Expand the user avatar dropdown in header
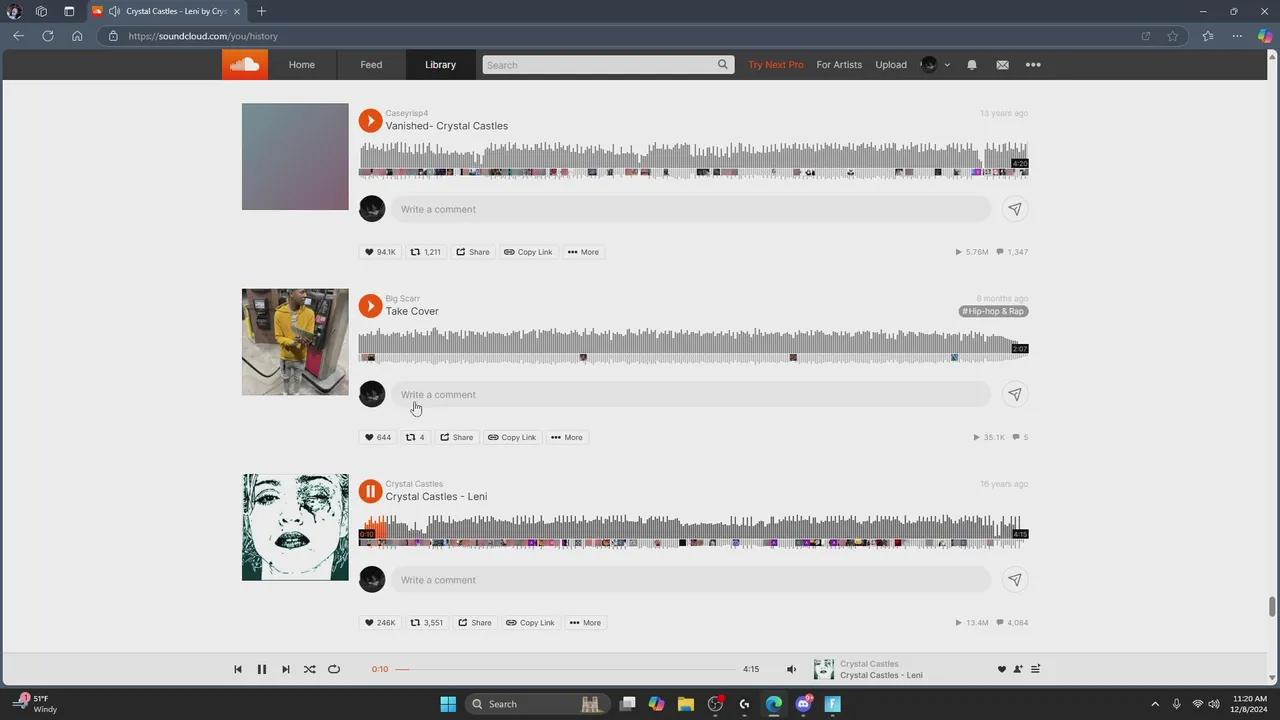The height and width of the screenshot is (720, 1280). click(x=935, y=65)
